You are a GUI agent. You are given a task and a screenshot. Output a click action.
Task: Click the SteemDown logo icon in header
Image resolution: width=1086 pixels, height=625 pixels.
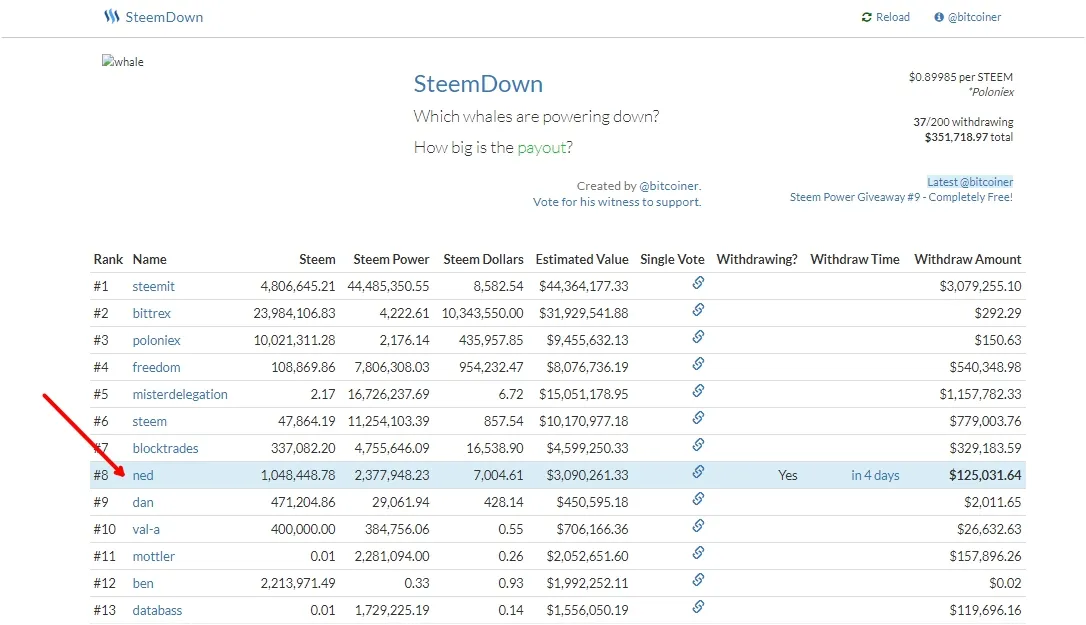[112, 17]
